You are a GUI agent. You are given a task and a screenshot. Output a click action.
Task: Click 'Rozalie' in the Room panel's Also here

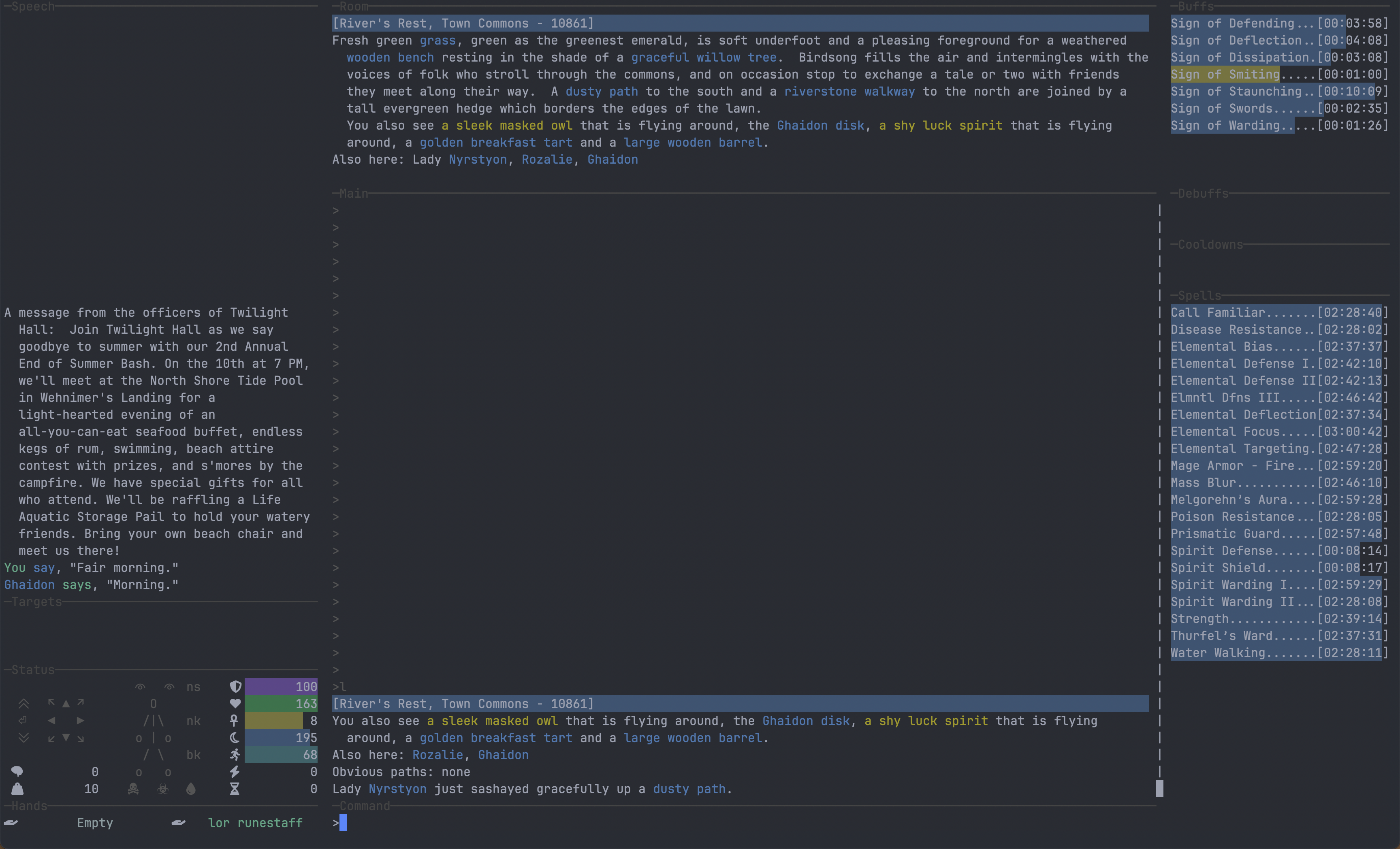547,160
